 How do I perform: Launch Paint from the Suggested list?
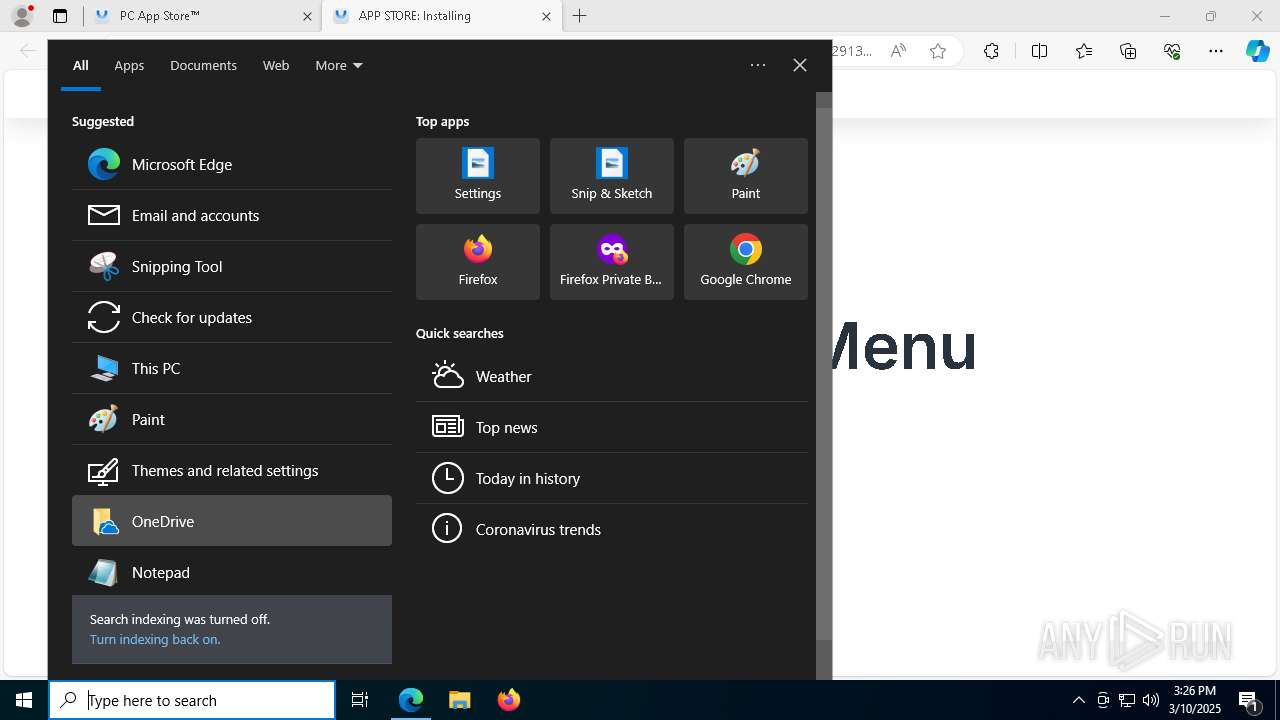pos(232,419)
